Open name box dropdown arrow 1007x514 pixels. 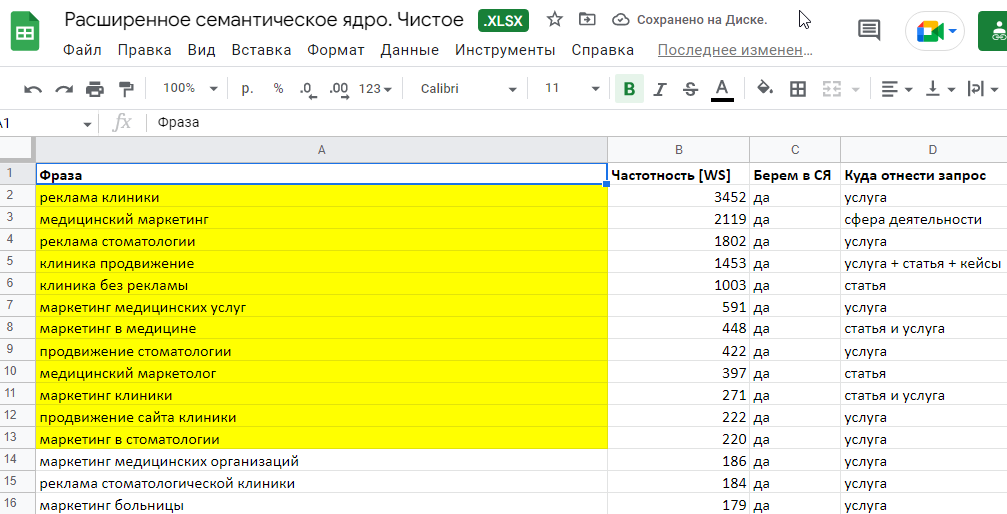(87, 124)
